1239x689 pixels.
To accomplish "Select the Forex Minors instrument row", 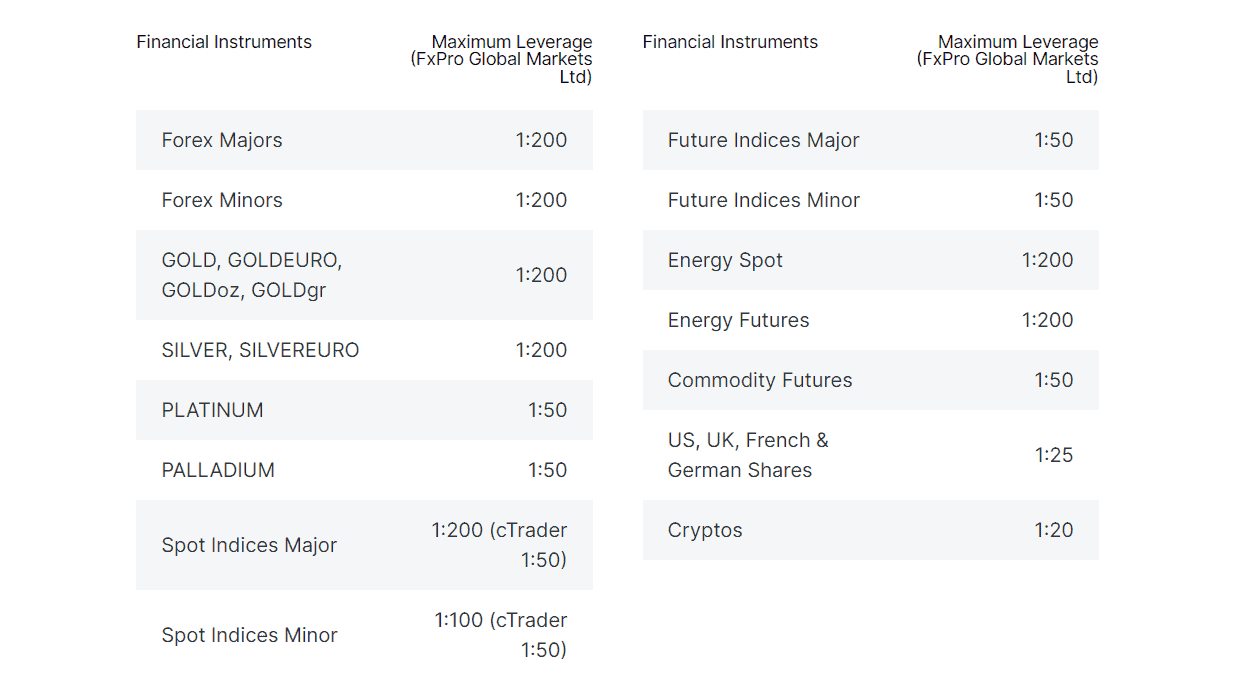I will point(222,200).
